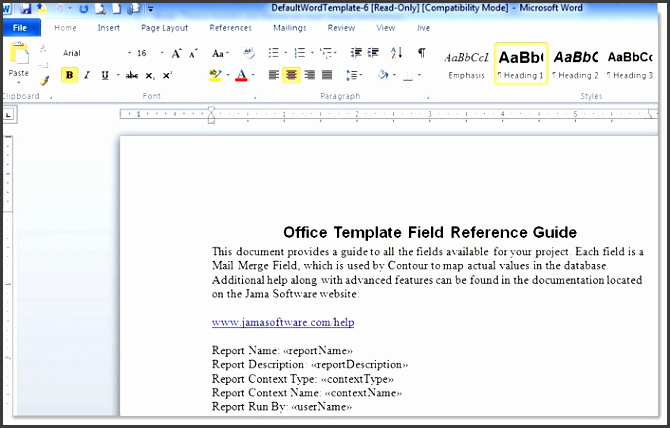Apply the Heading 2 style
Viewport: 670px width, 428px height.
(576, 64)
